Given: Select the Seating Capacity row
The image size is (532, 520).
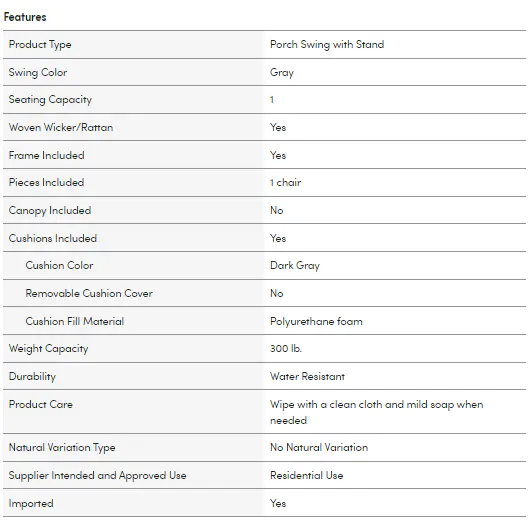Looking at the screenshot, I should (x=265, y=100).
